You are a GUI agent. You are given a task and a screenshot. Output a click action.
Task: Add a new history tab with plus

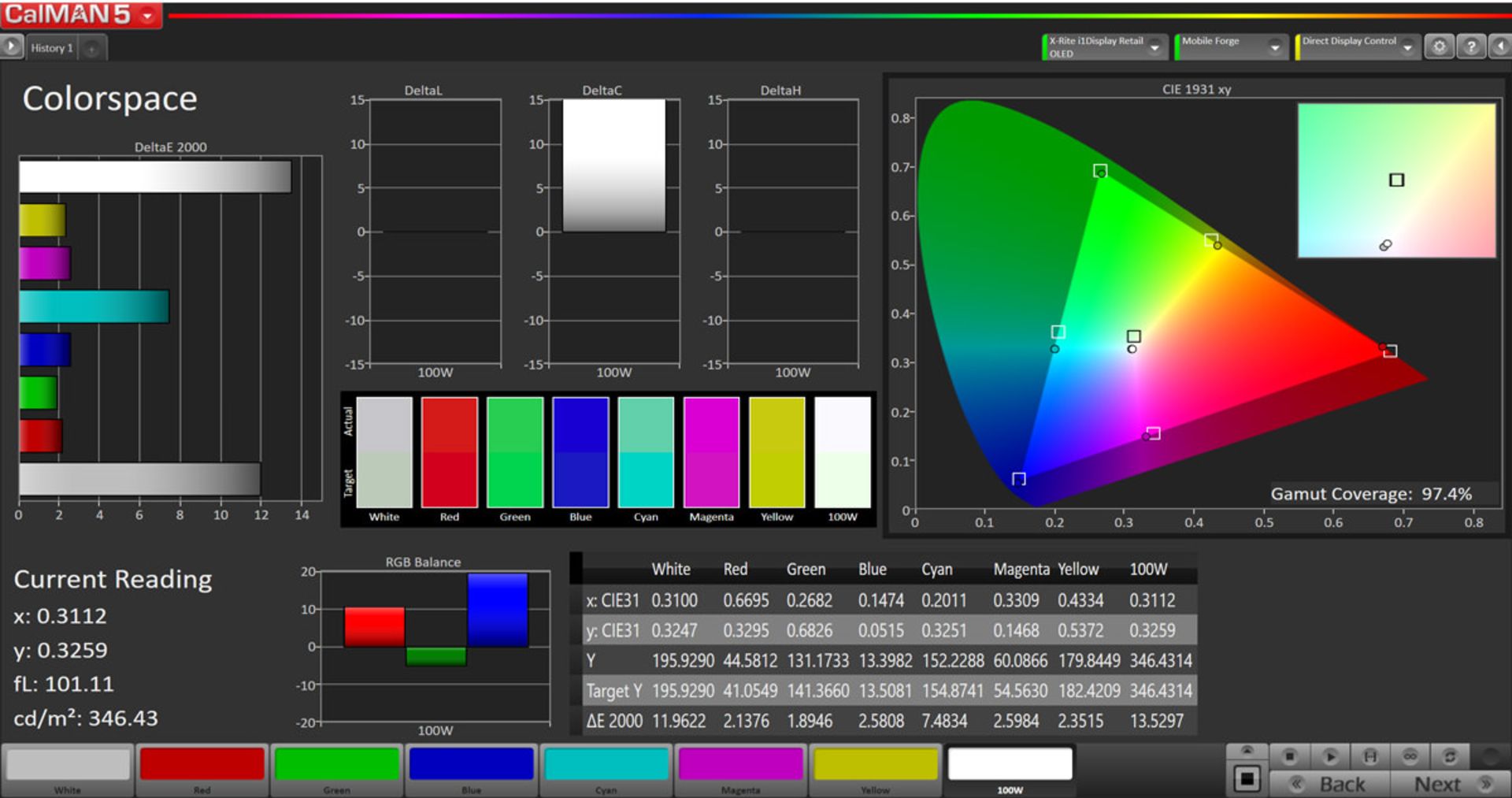[91, 49]
